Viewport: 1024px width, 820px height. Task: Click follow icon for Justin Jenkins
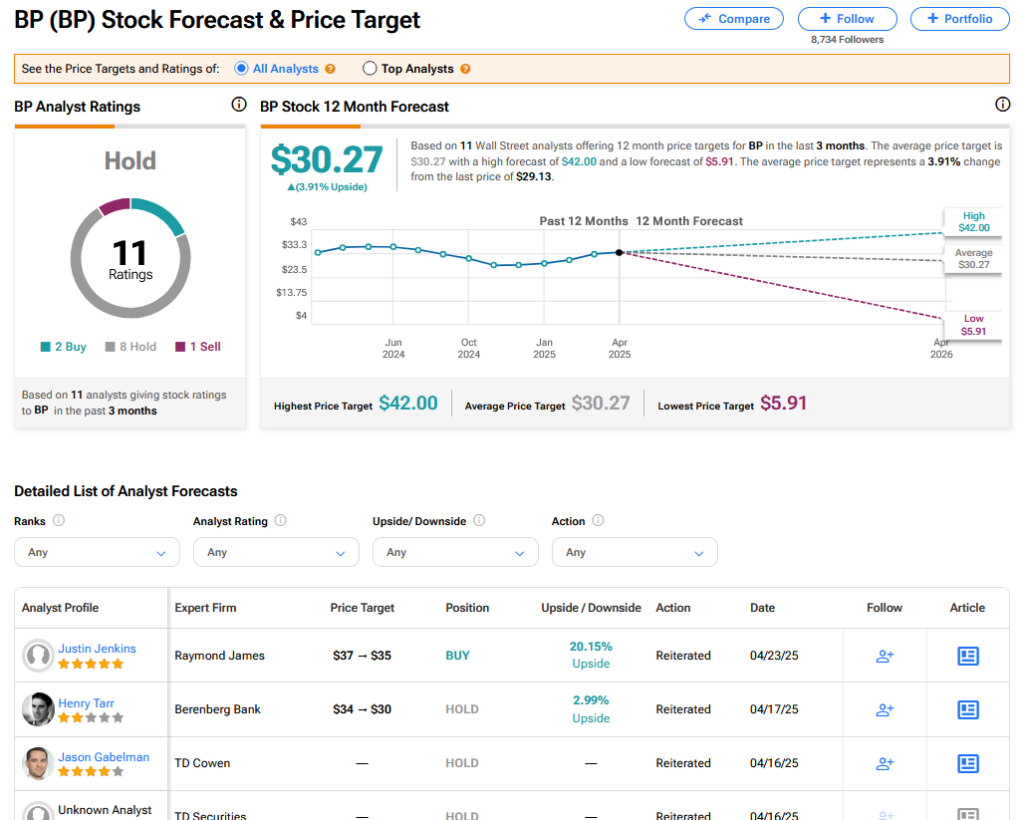click(x=884, y=656)
